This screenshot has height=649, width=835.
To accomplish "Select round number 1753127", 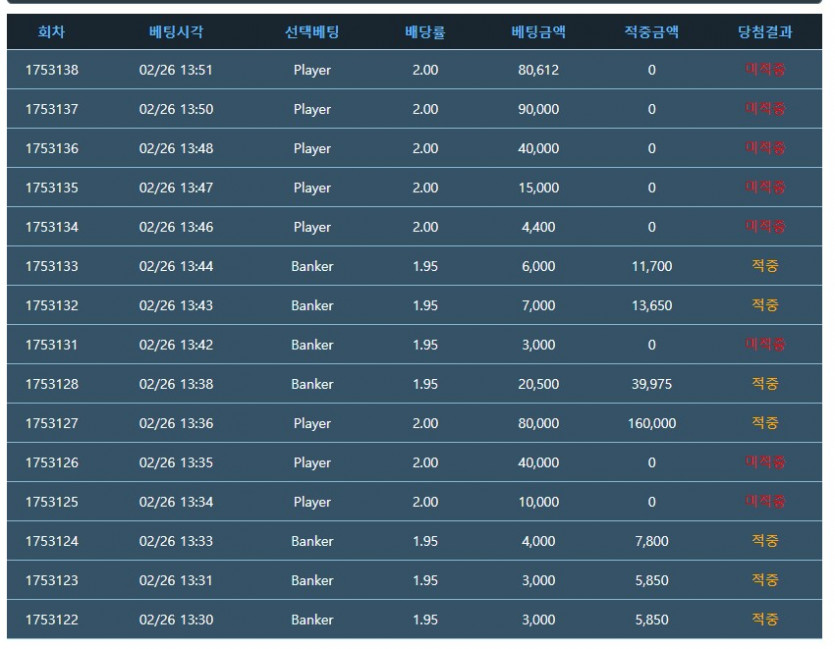I will tap(52, 424).
